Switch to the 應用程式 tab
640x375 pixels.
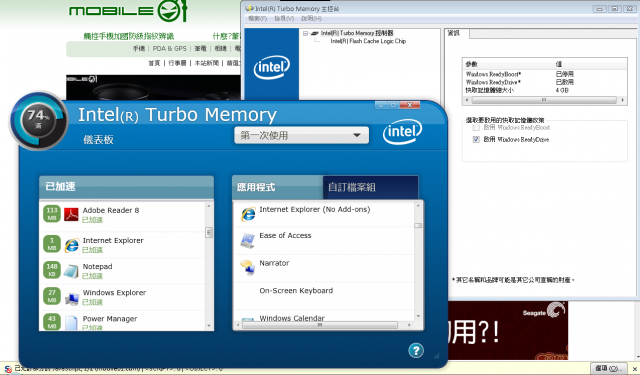coord(278,188)
